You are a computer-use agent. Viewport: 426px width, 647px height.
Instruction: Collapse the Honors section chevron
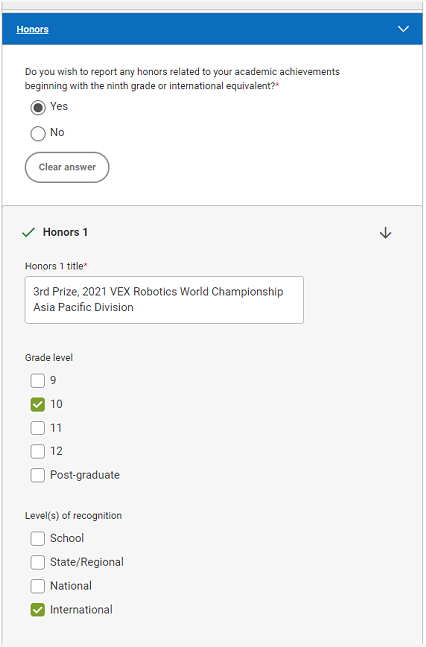403,29
